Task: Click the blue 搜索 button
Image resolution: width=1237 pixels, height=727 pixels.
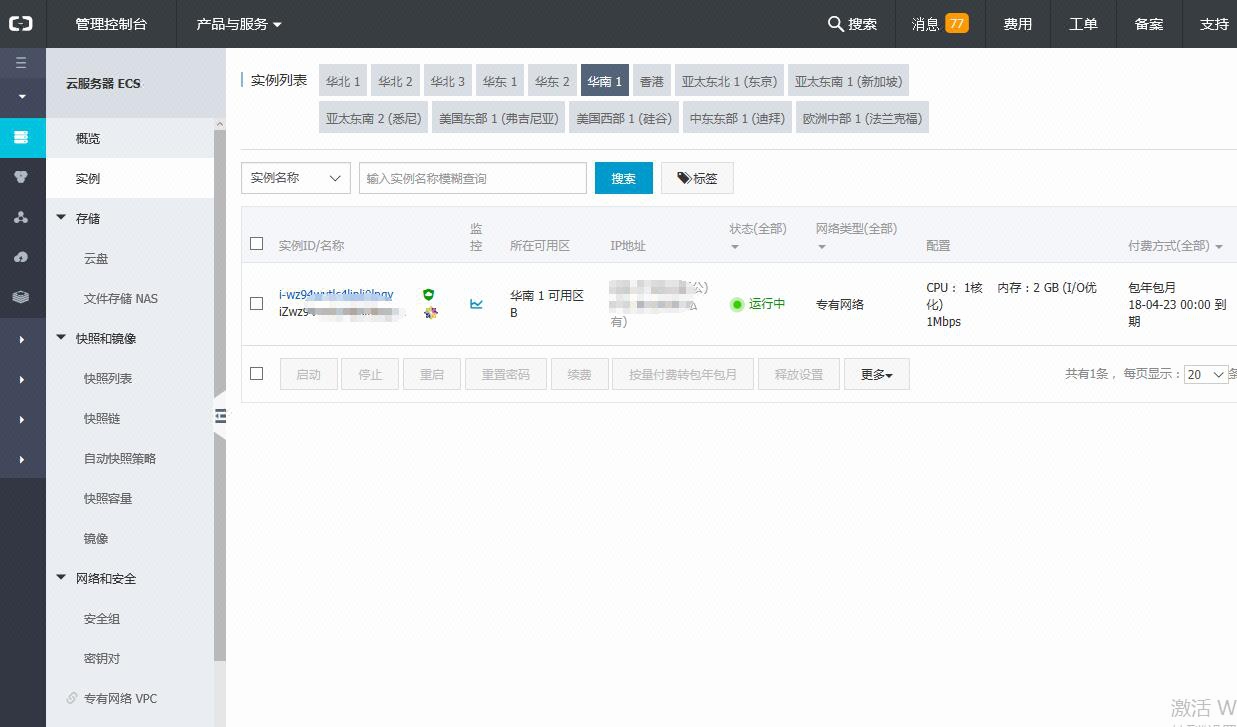Action: point(623,178)
